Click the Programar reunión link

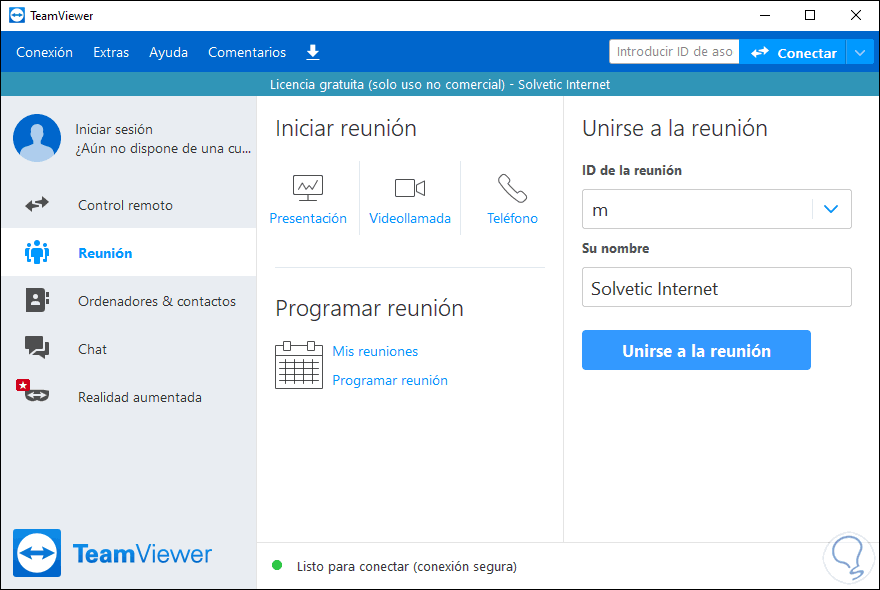[390, 380]
